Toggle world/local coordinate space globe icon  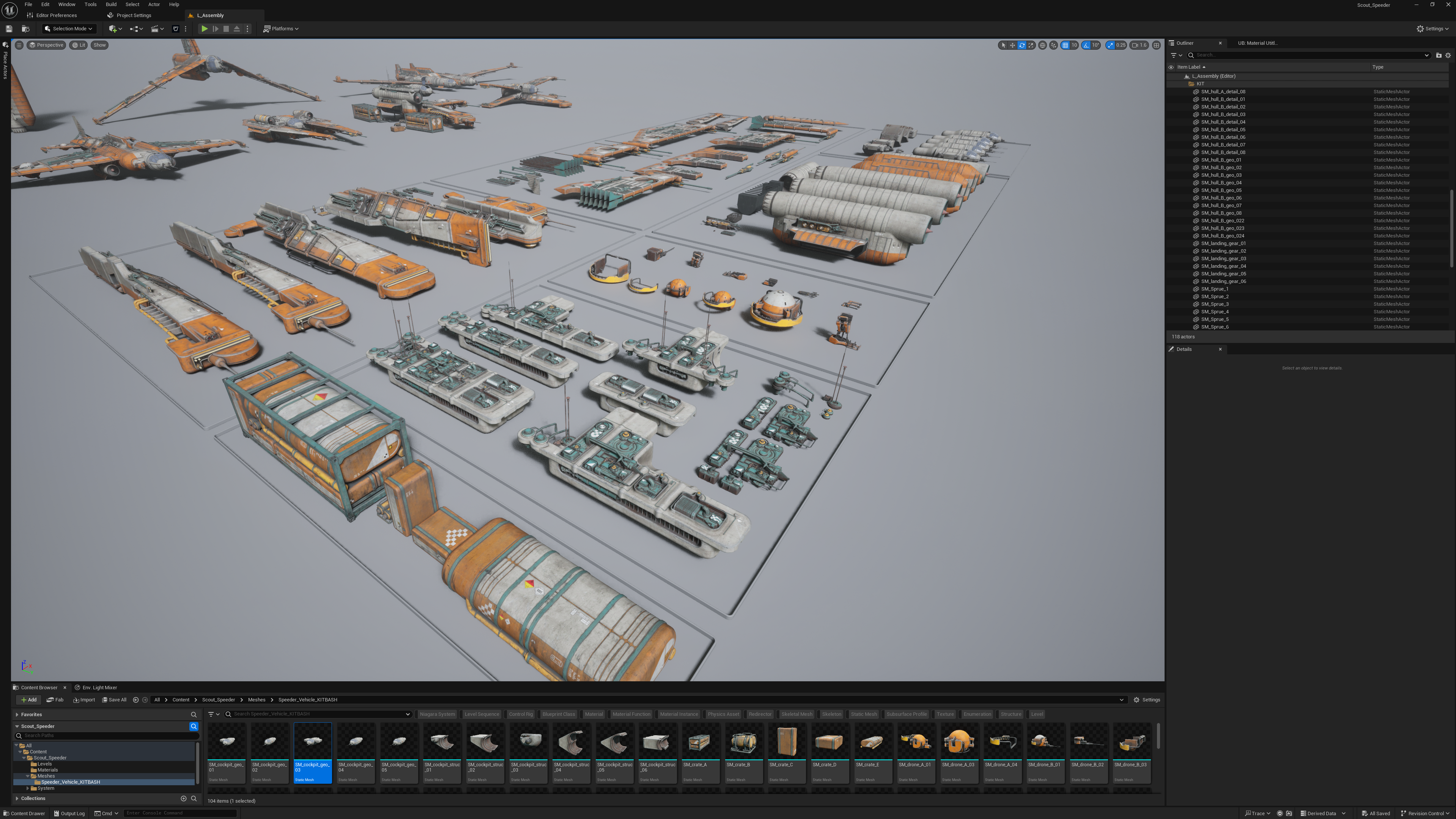[1042, 45]
